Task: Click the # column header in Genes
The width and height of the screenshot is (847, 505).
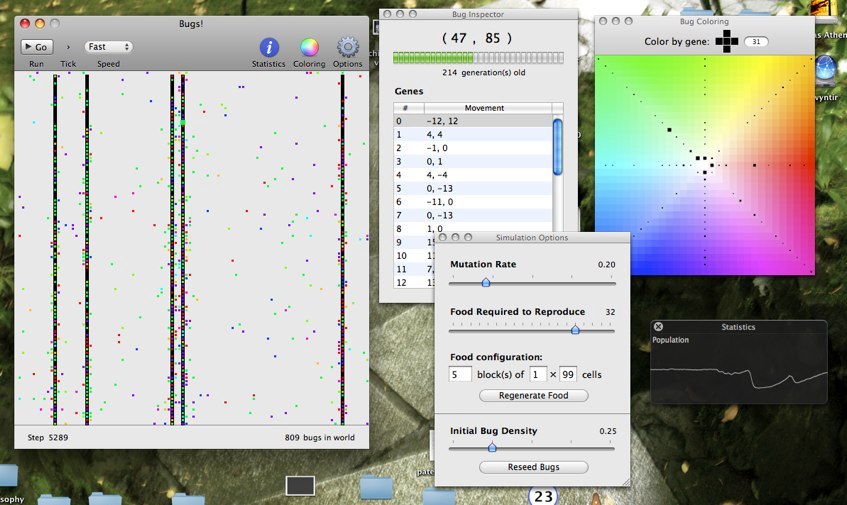Action: click(409, 108)
